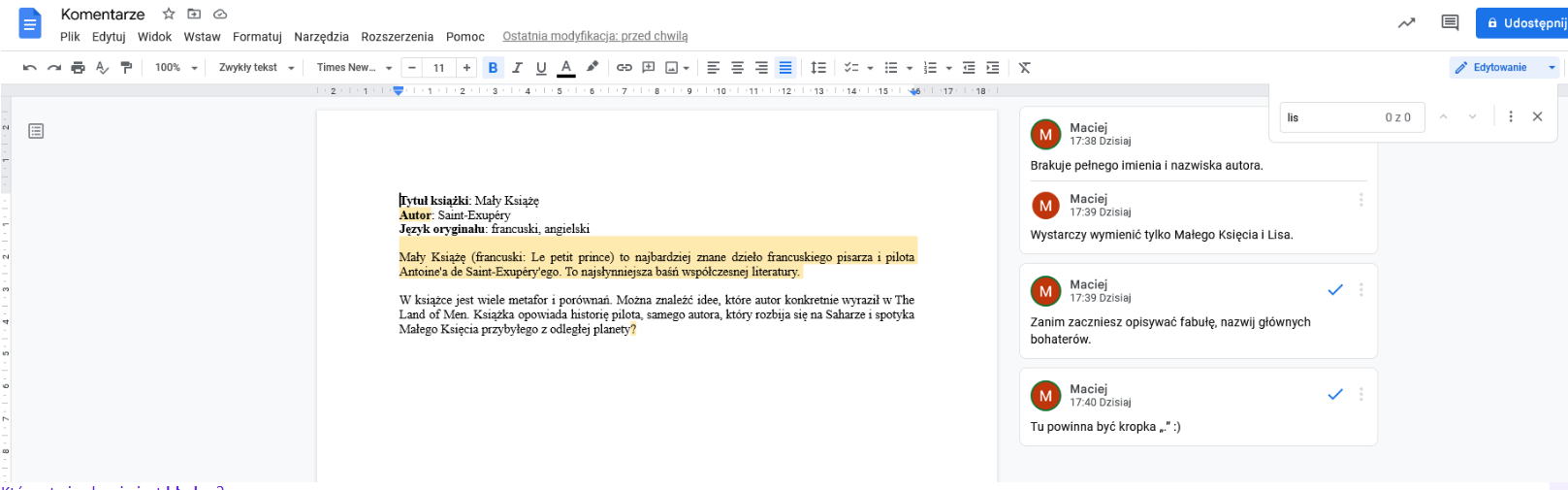The image size is (1568, 490).
Task: Click the undo arrow icon
Action: click(x=30, y=68)
